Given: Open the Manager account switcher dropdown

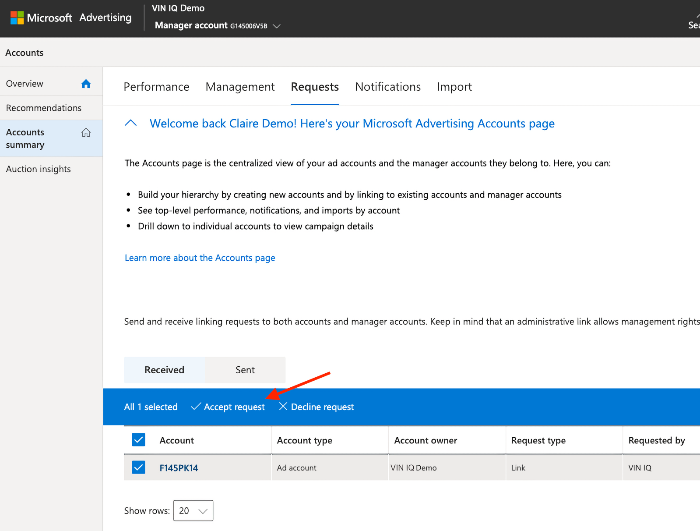Looking at the screenshot, I should click(x=217, y=25).
